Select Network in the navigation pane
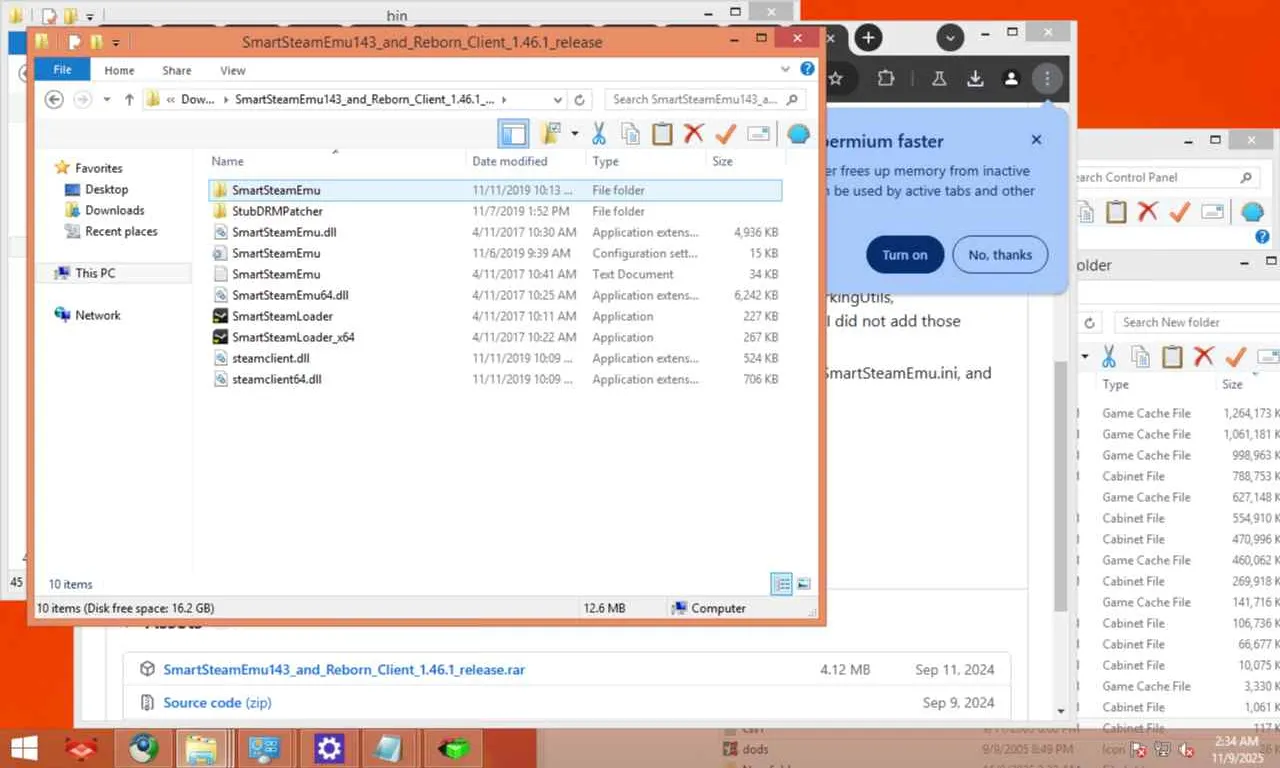 click(x=98, y=315)
